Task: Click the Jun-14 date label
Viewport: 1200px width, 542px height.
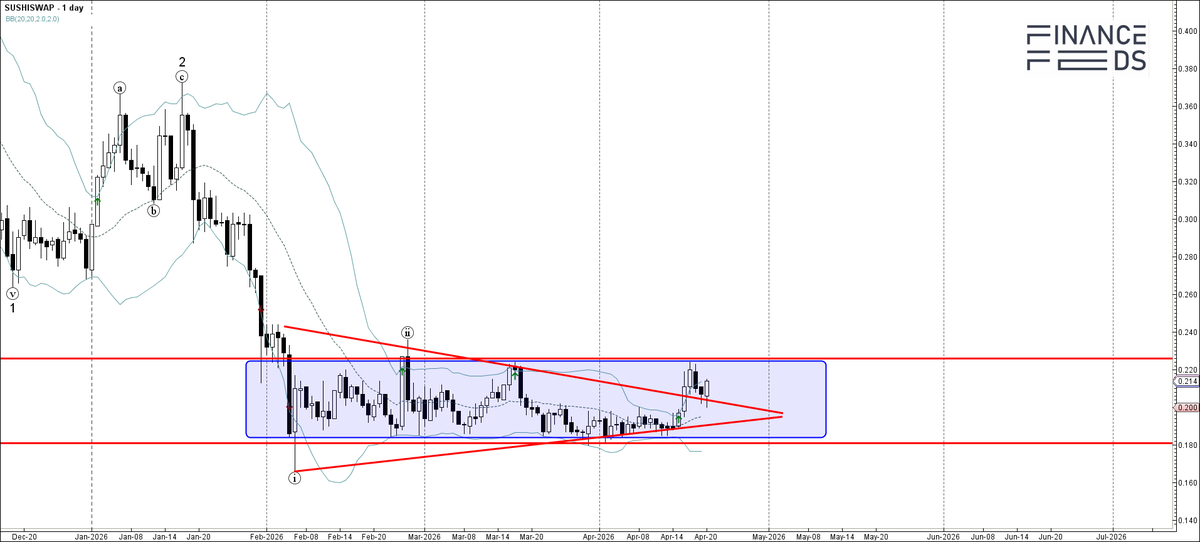Action: 1016,536
